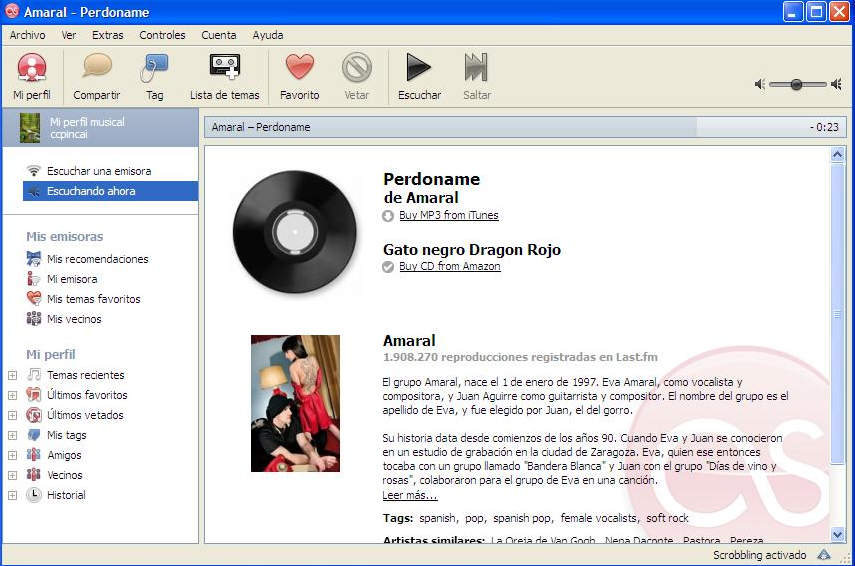
Task: Click the Mis recomendaciones icon
Action: pos(34,258)
